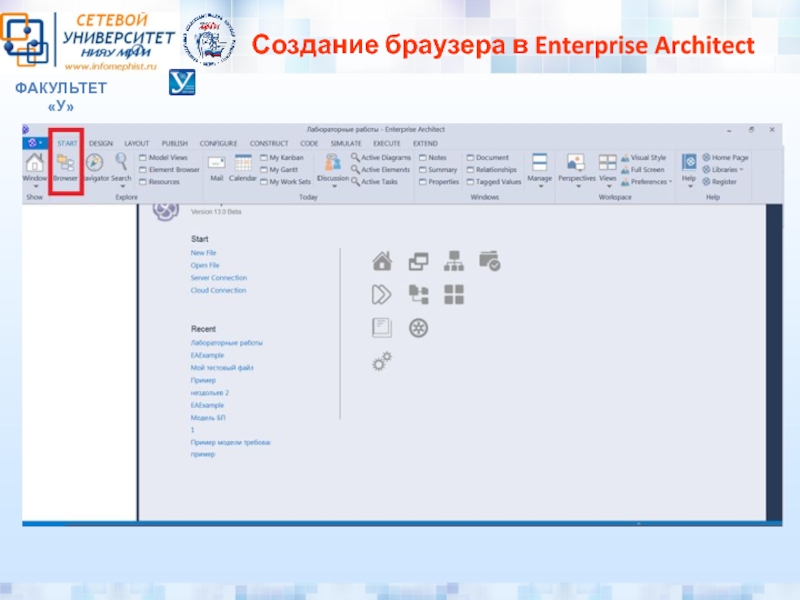Switch to the DESIGN ribbon tab
The width and height of the screenshot is (800, 600).
coord(100,143)
